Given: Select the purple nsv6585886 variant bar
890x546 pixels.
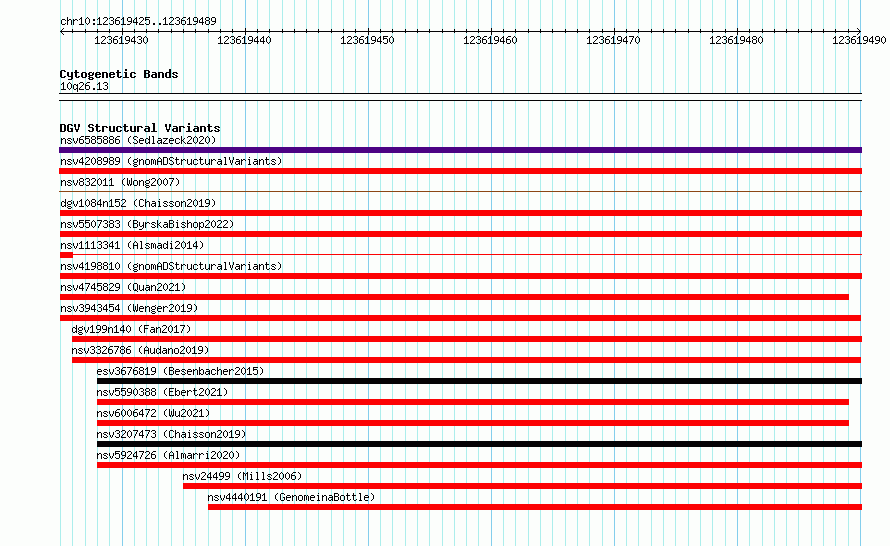Looking at the screenshot, I should (460, 150).
